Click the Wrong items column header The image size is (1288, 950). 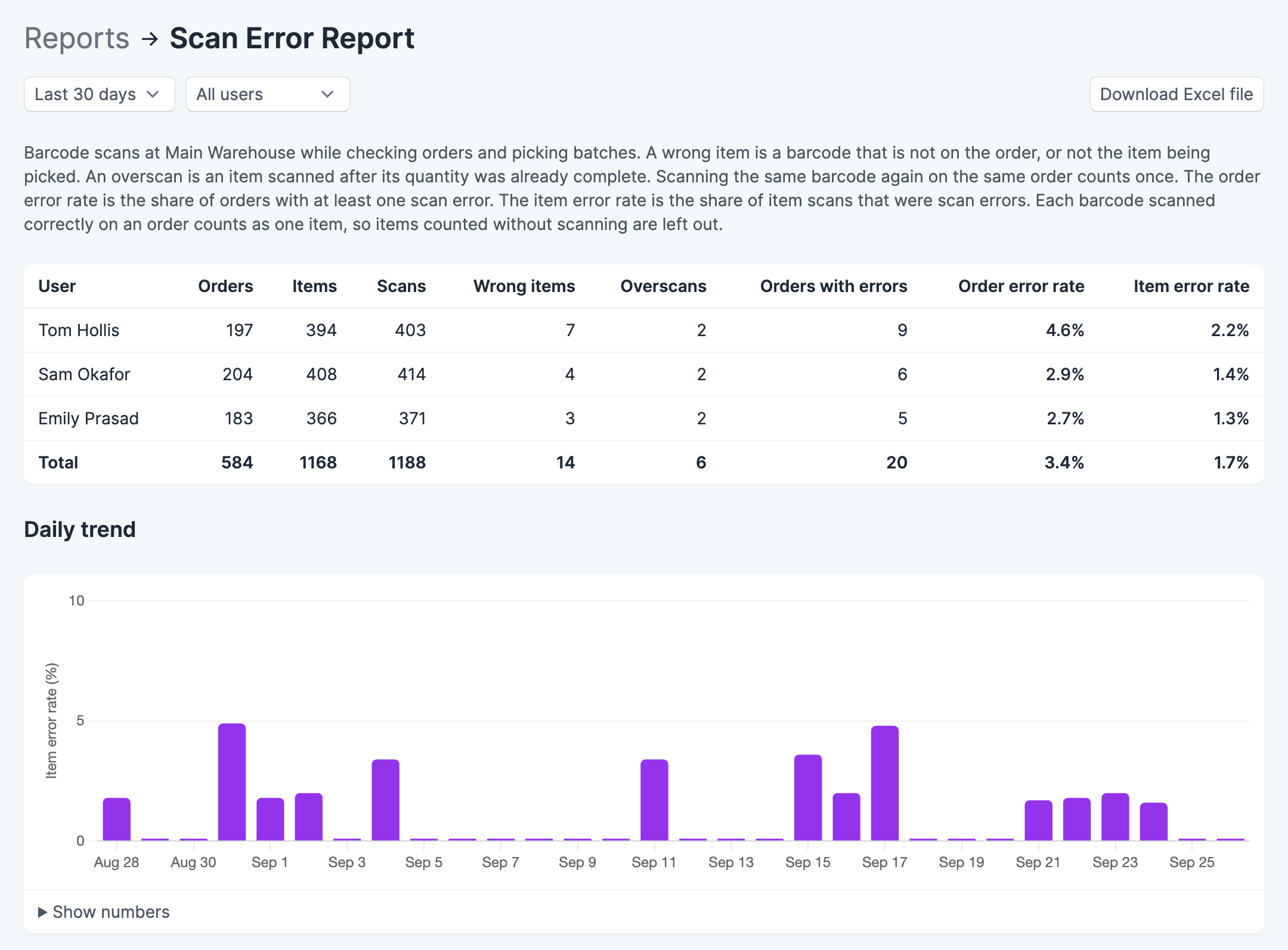(x=524, y=286)
